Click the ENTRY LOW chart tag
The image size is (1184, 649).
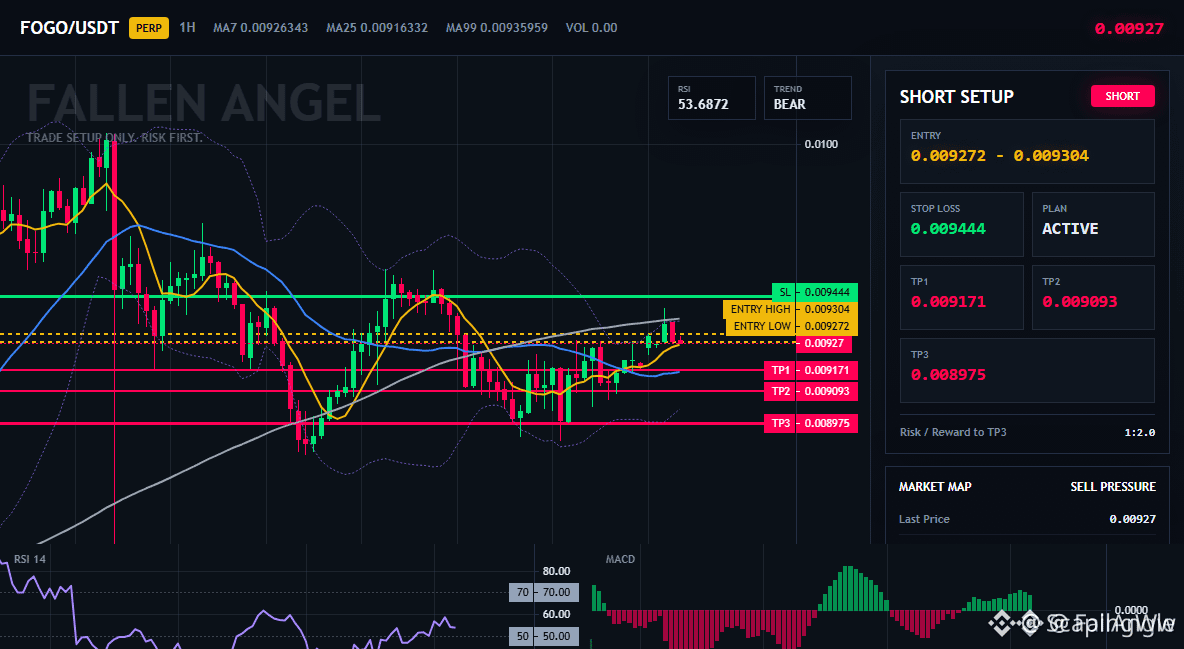pyautogui.click(x=792, y=326)
